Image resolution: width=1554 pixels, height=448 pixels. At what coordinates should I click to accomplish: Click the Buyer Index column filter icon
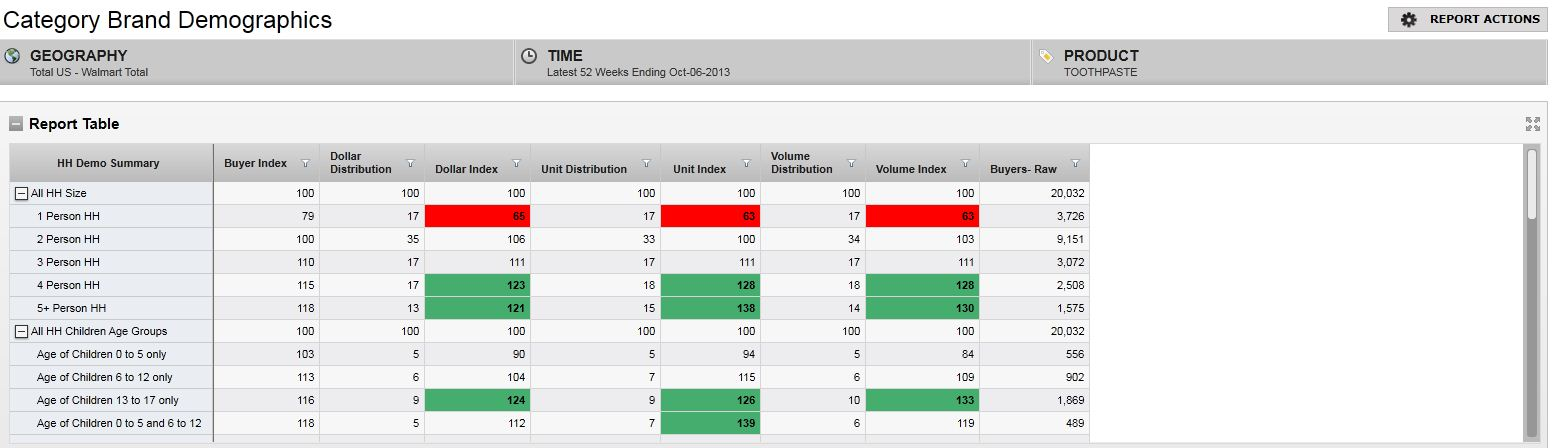[305, 163]
